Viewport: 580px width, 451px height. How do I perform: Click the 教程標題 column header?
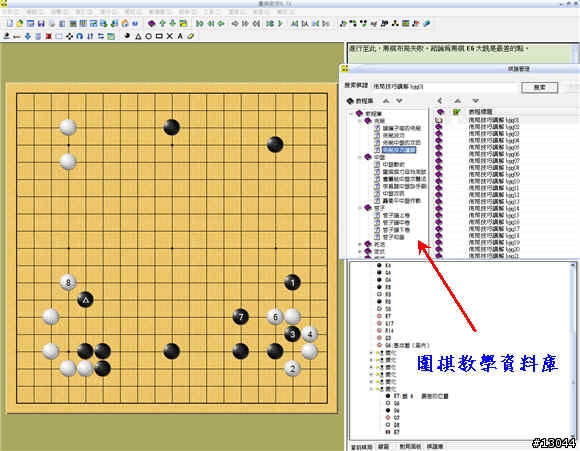coord(480,111)
